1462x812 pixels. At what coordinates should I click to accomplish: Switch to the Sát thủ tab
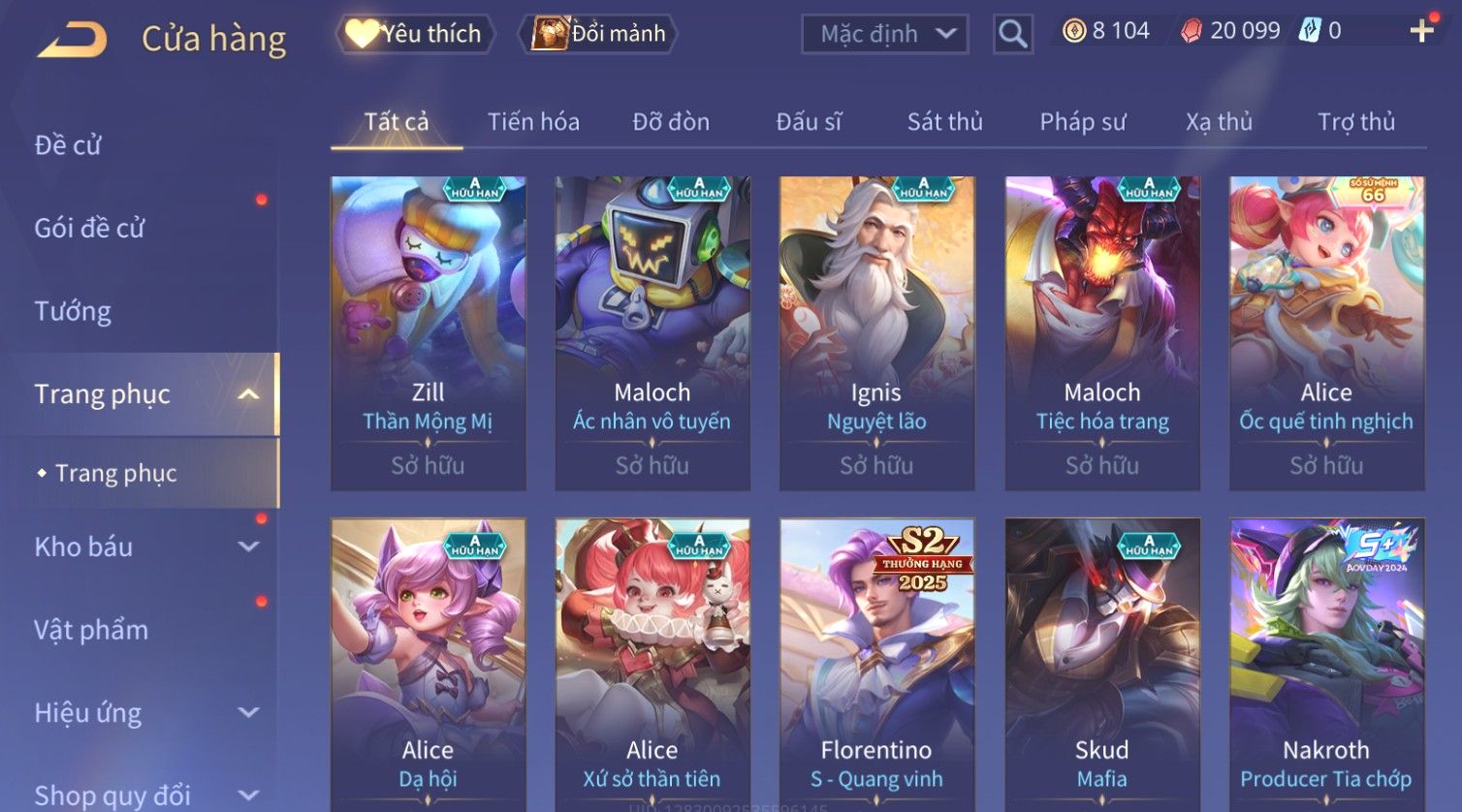944,122
